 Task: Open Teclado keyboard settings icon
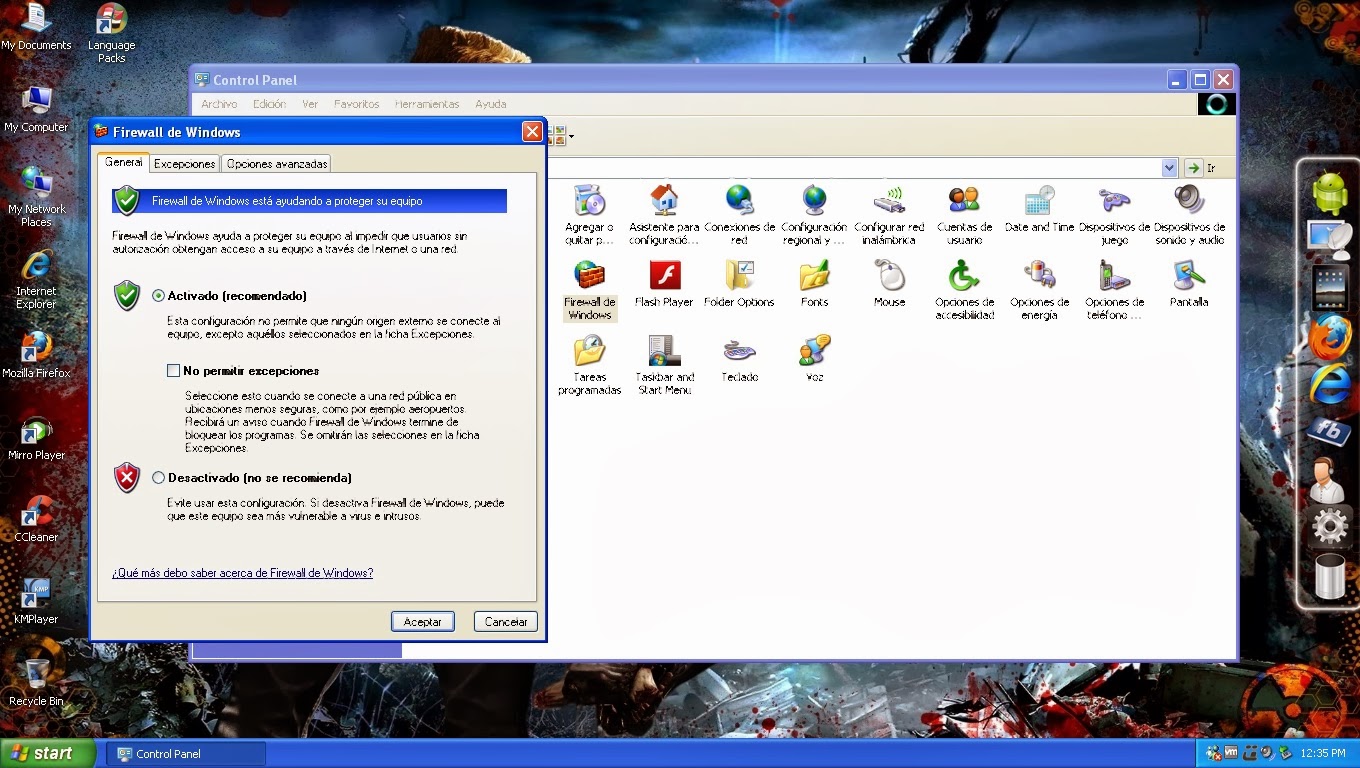click(x=740, y=359)
